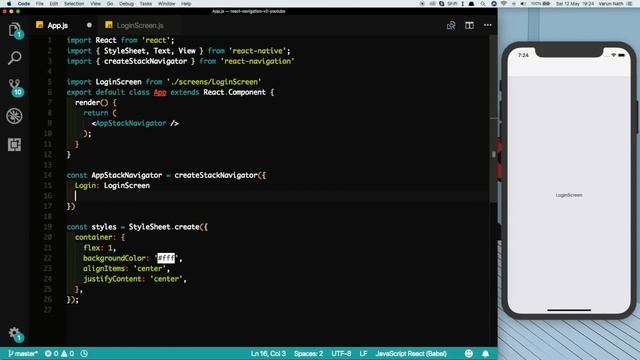Image resolution: width=640 pixels, height=360 pixels.
Task: Open the Explorer view in the activity bar
Action: [15, 29]
